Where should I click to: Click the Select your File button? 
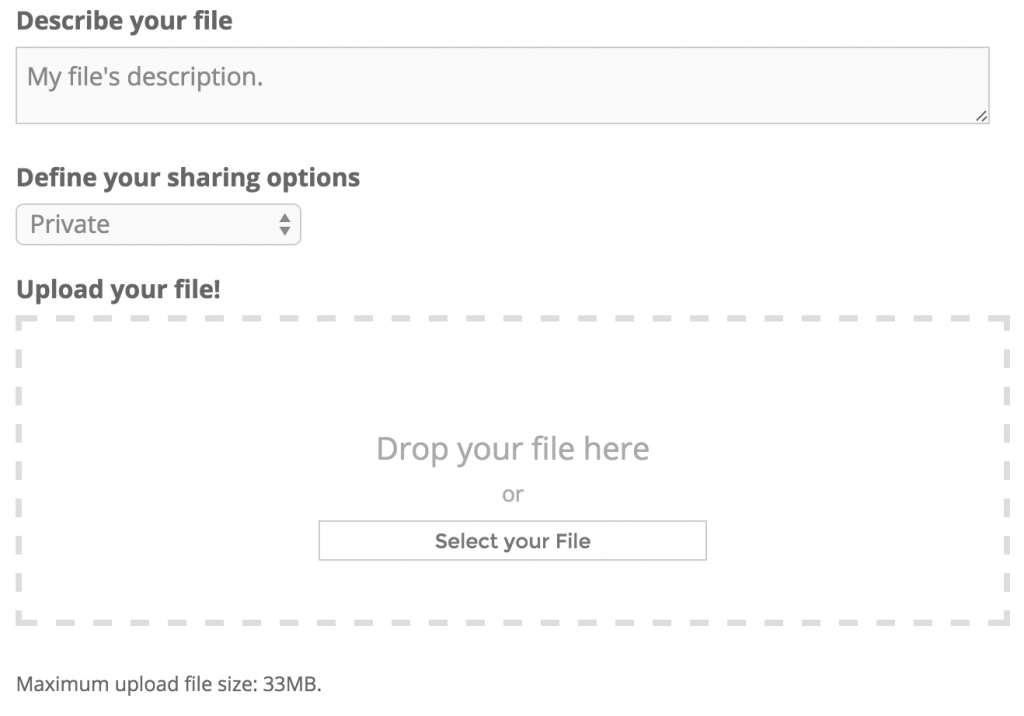512,540
